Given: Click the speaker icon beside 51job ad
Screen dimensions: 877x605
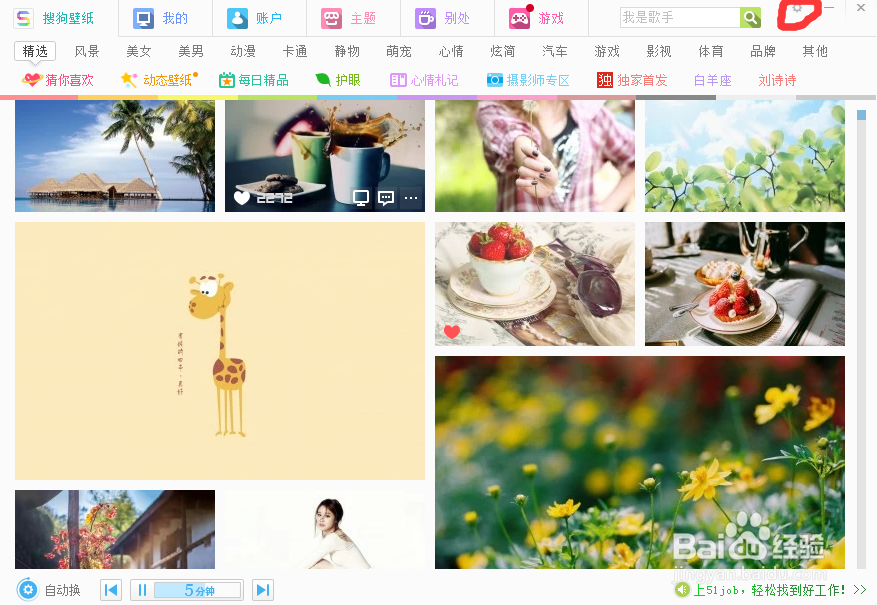Looking at the screenshot, I should (682, 589).
